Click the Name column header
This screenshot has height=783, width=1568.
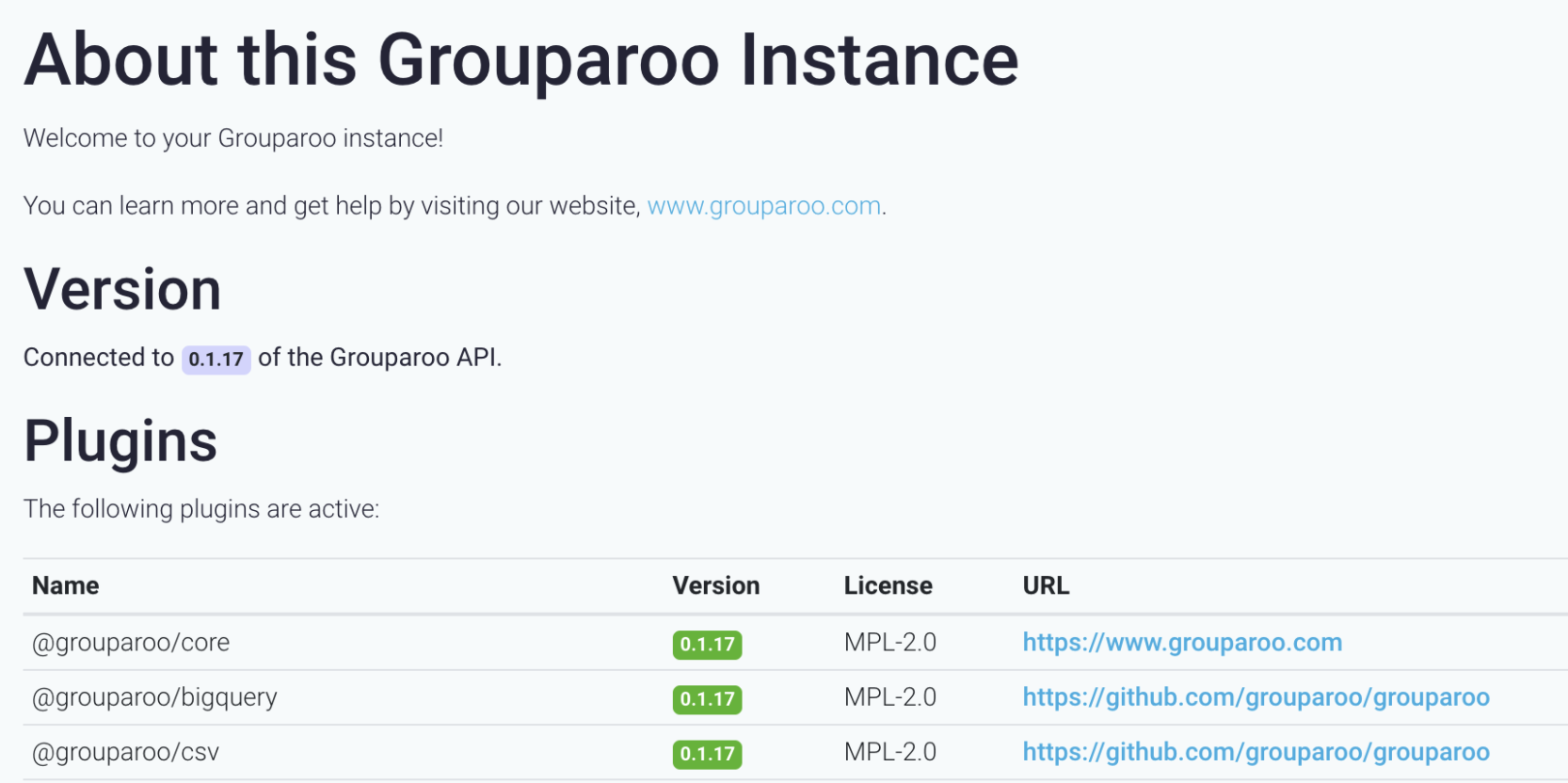point(66,585)
